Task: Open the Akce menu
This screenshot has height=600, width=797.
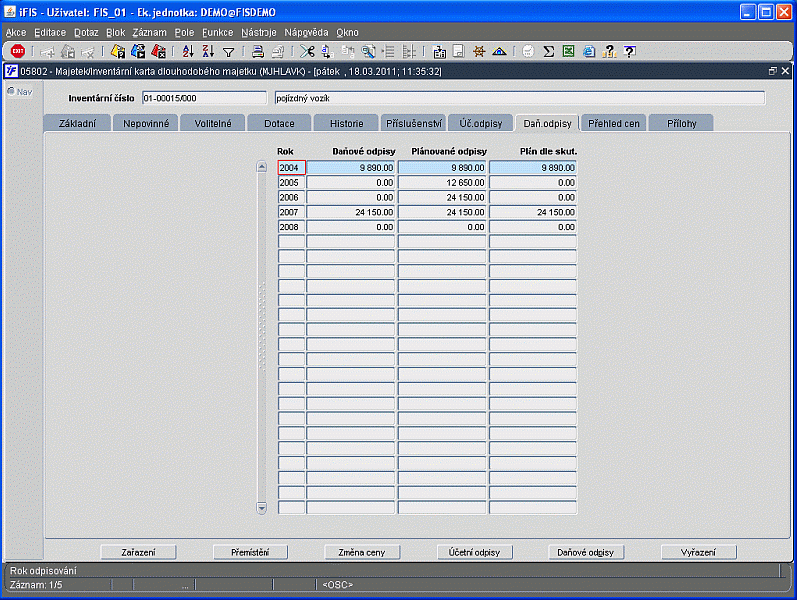Action: 16,33
